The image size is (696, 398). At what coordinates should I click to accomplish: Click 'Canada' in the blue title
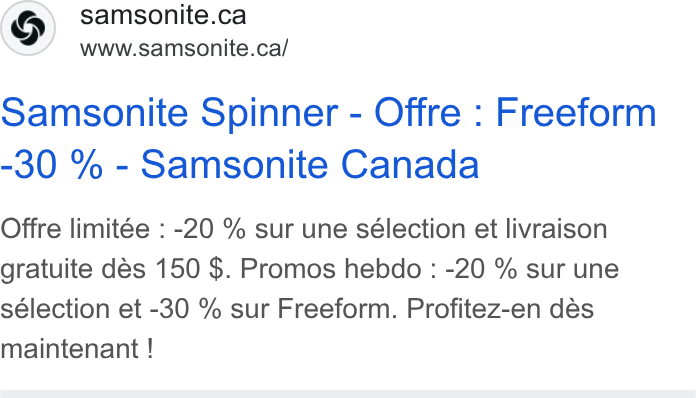(x=410, y=165)
